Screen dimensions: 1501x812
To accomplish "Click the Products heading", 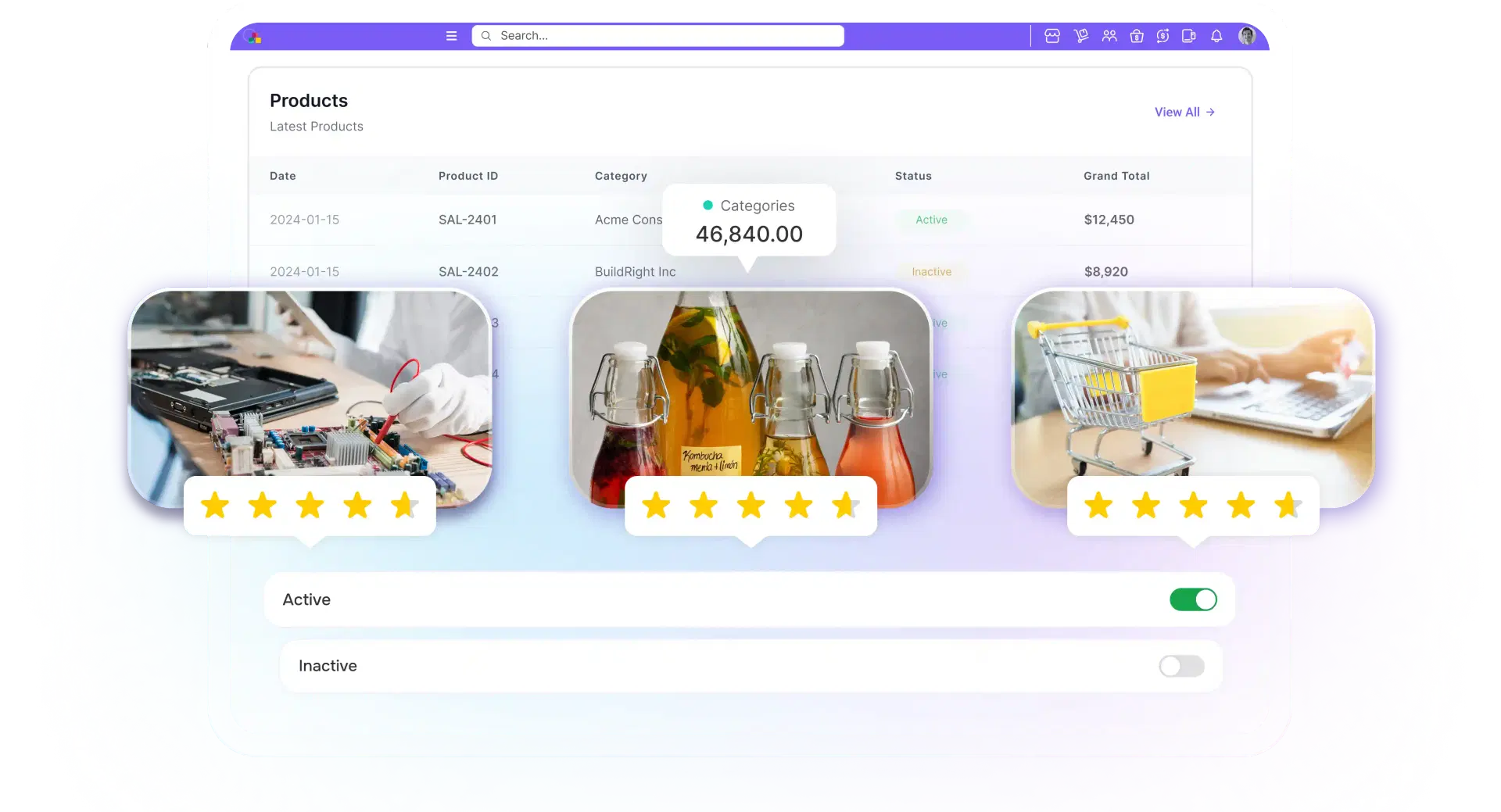I will 308,100.
